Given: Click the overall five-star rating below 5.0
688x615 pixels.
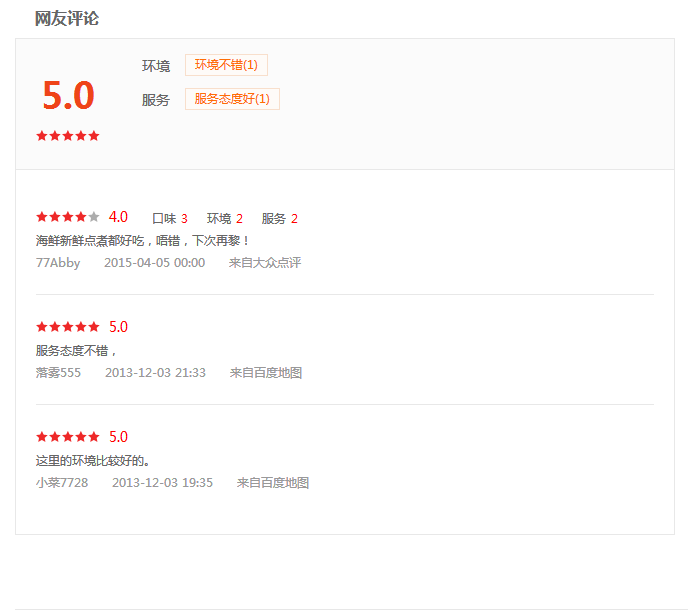Looking at the screenshot, I should [x=68, y=136].
